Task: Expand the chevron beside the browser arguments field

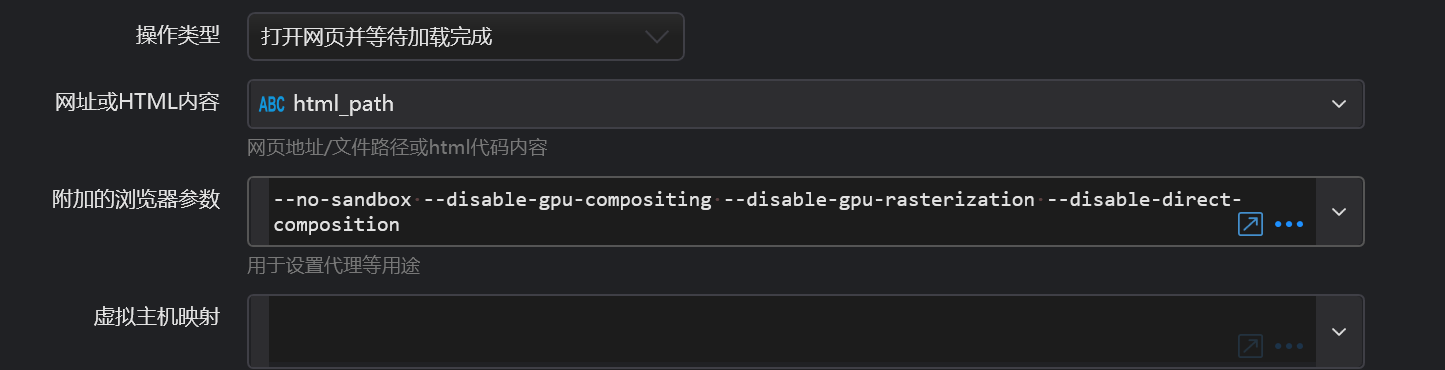Action: click(x=1339, y=212)
